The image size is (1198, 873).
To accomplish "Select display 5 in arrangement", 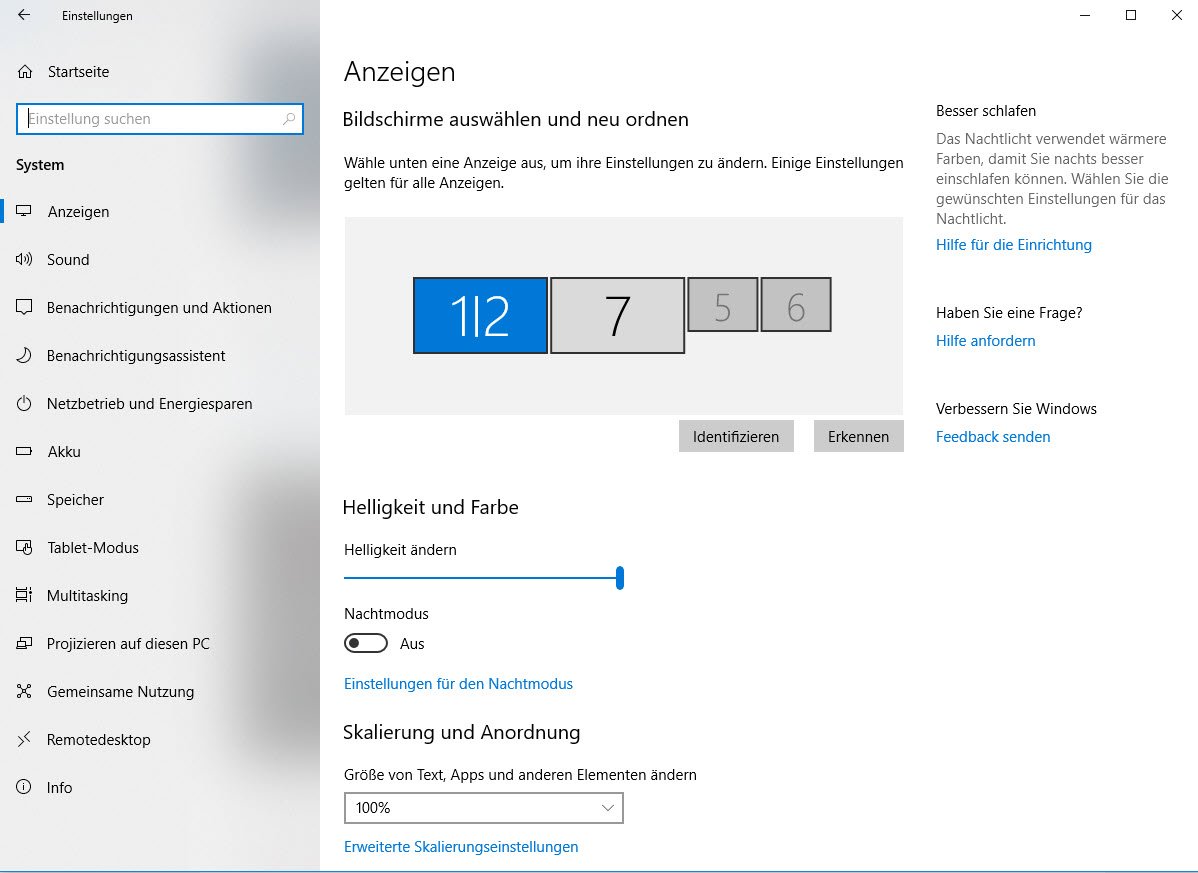I will 723,305.
